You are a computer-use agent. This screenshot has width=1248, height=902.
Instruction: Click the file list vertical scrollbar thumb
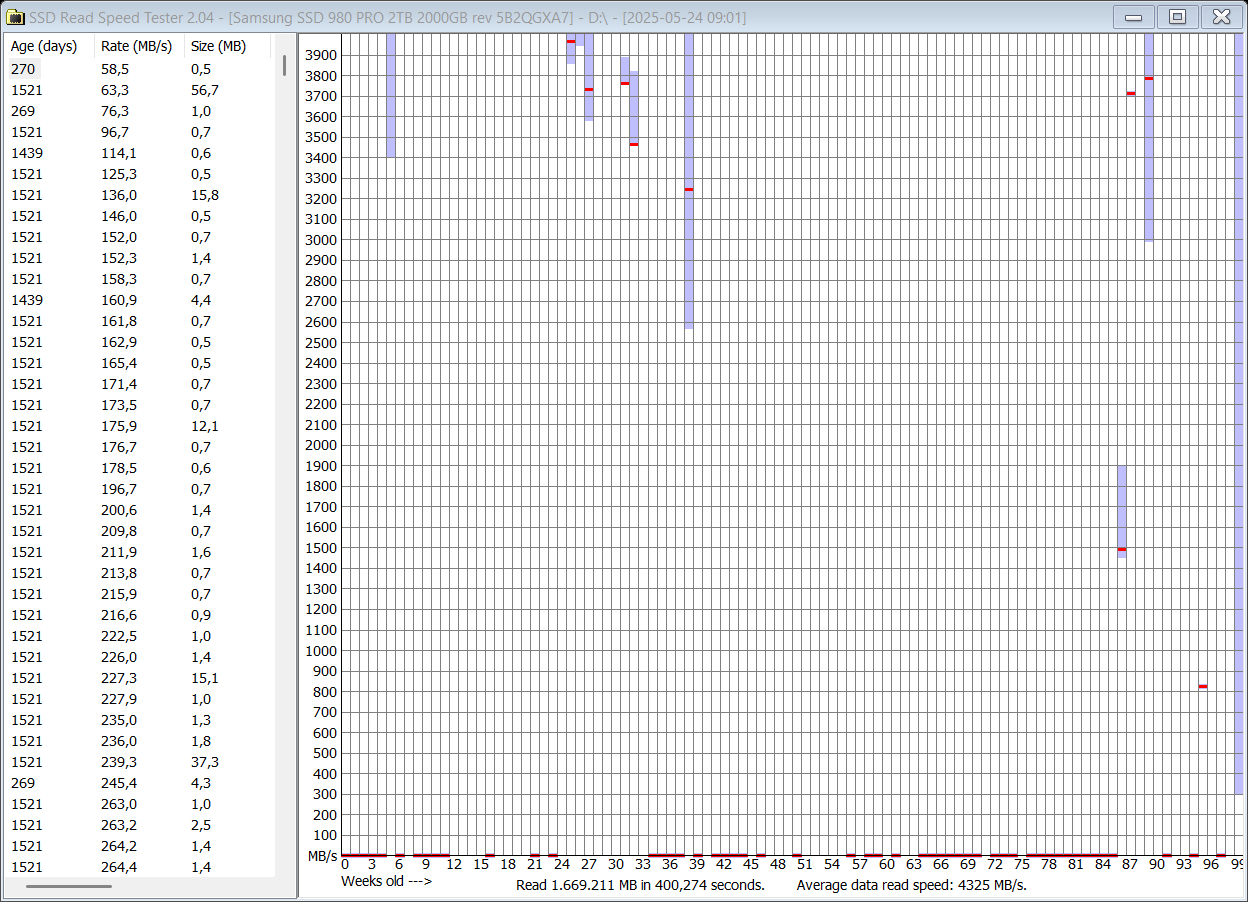[284, 66]
